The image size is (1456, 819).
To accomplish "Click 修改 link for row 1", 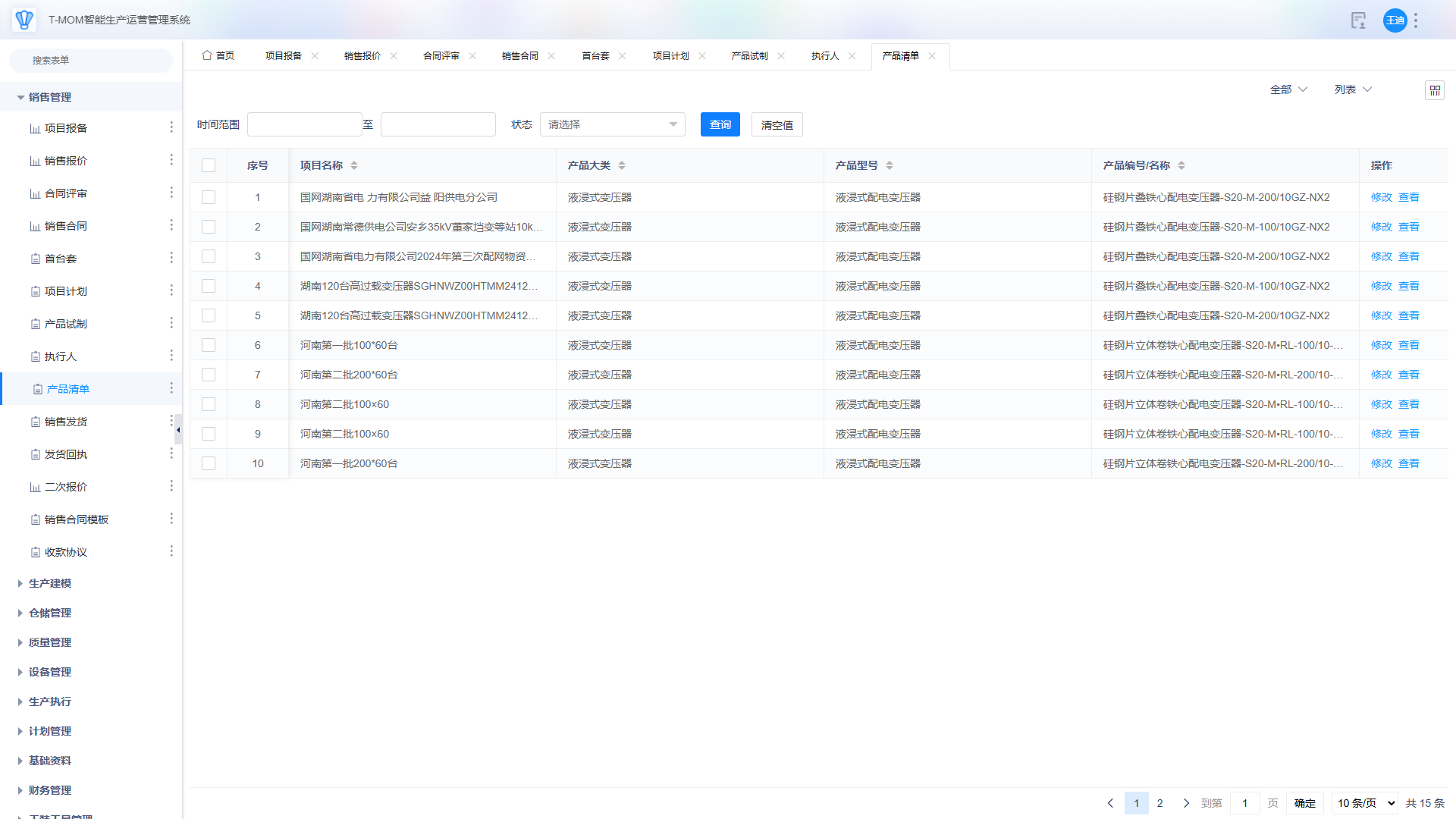I will [1381, 197].
